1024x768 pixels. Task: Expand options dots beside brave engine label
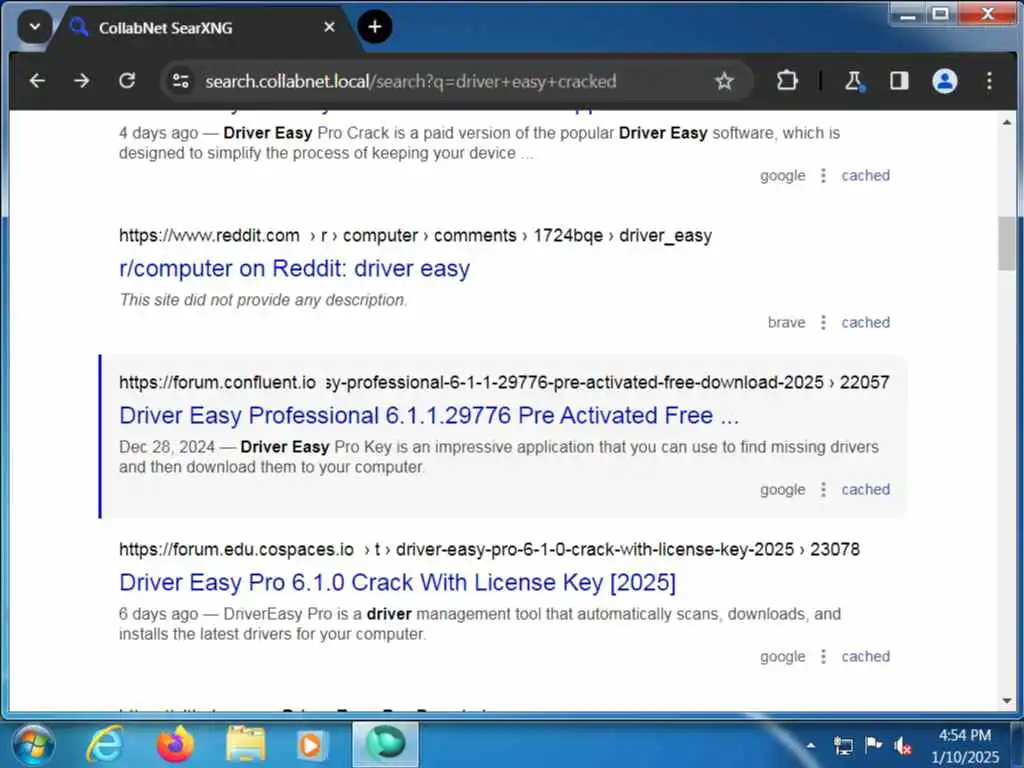point(823,322)
